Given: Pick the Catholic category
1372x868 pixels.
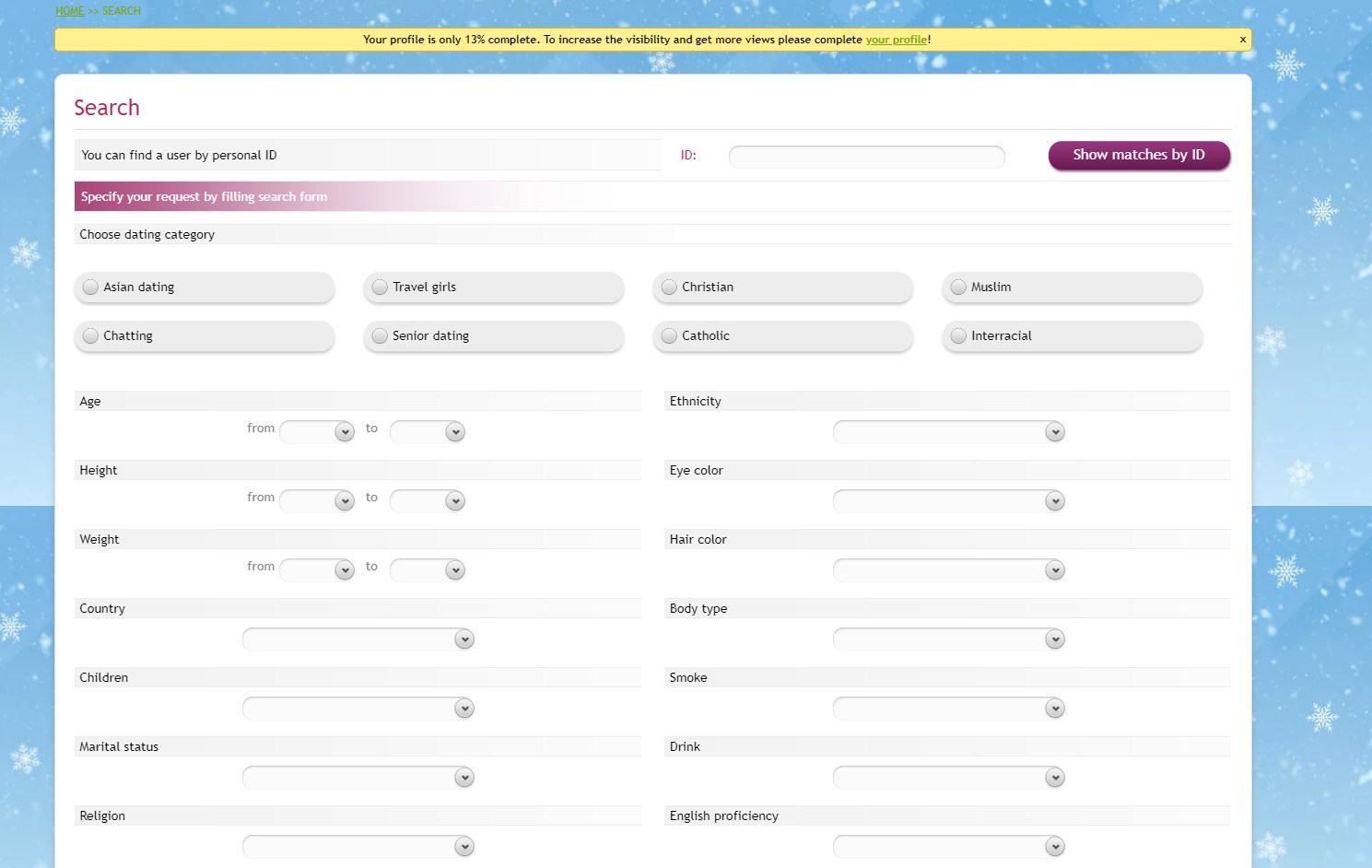Looking at the screenshot, I should pyautogui.click(x=782, y=335).
